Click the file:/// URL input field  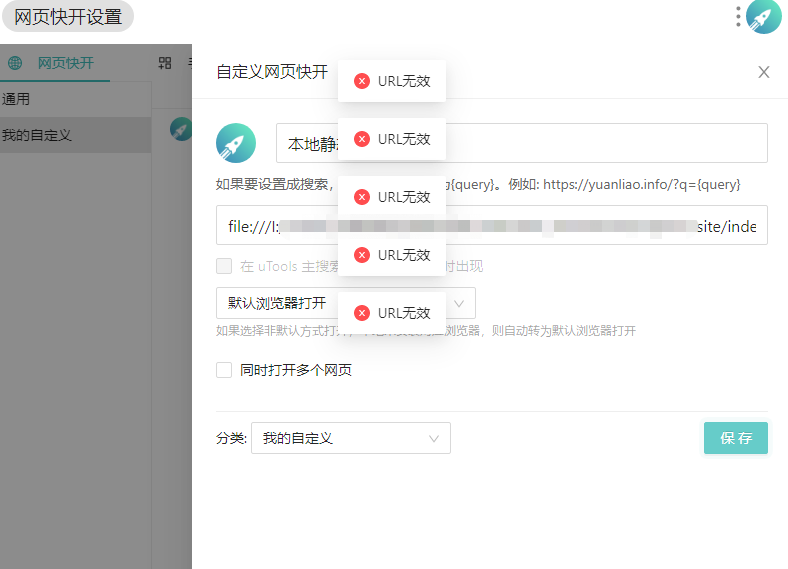(x=491, y=225)
